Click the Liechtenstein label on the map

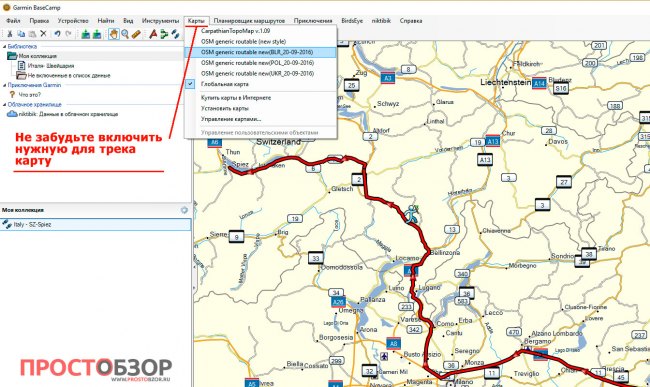pos(505,82)
